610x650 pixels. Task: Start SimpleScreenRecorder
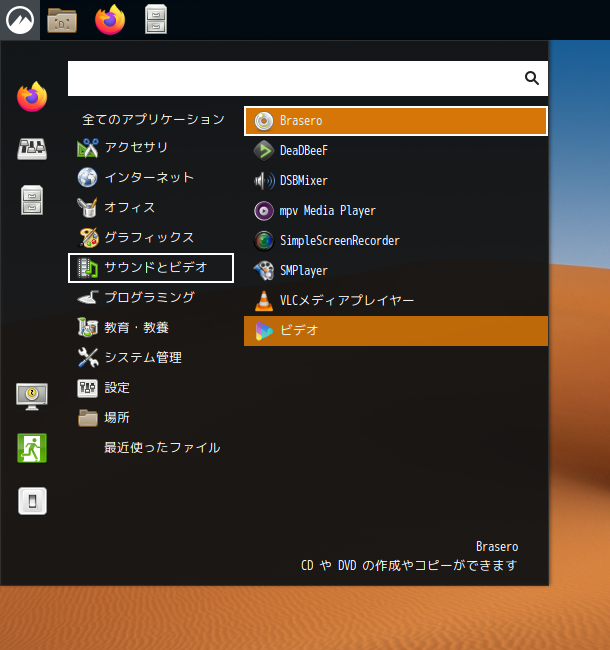(396, 240)
